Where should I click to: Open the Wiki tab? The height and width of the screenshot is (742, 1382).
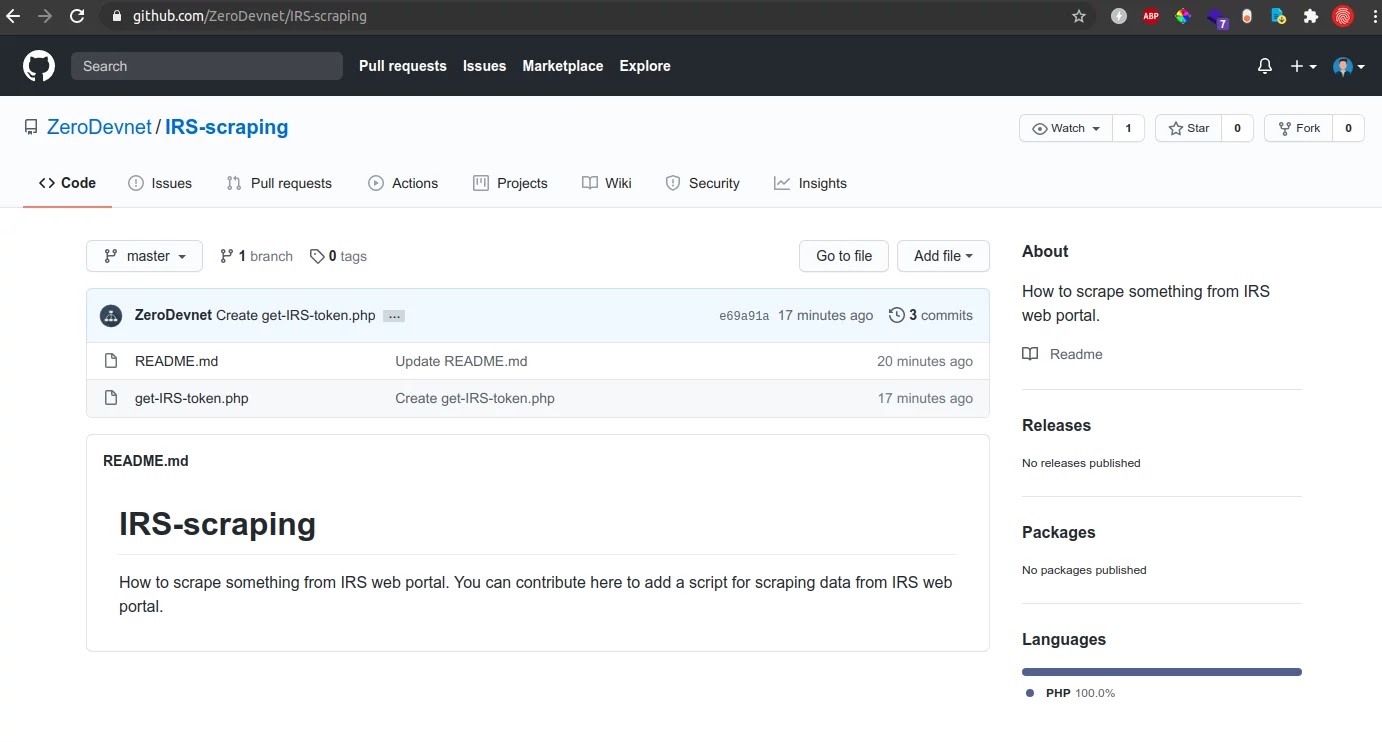pyautogui.click(x=607, y=183)
